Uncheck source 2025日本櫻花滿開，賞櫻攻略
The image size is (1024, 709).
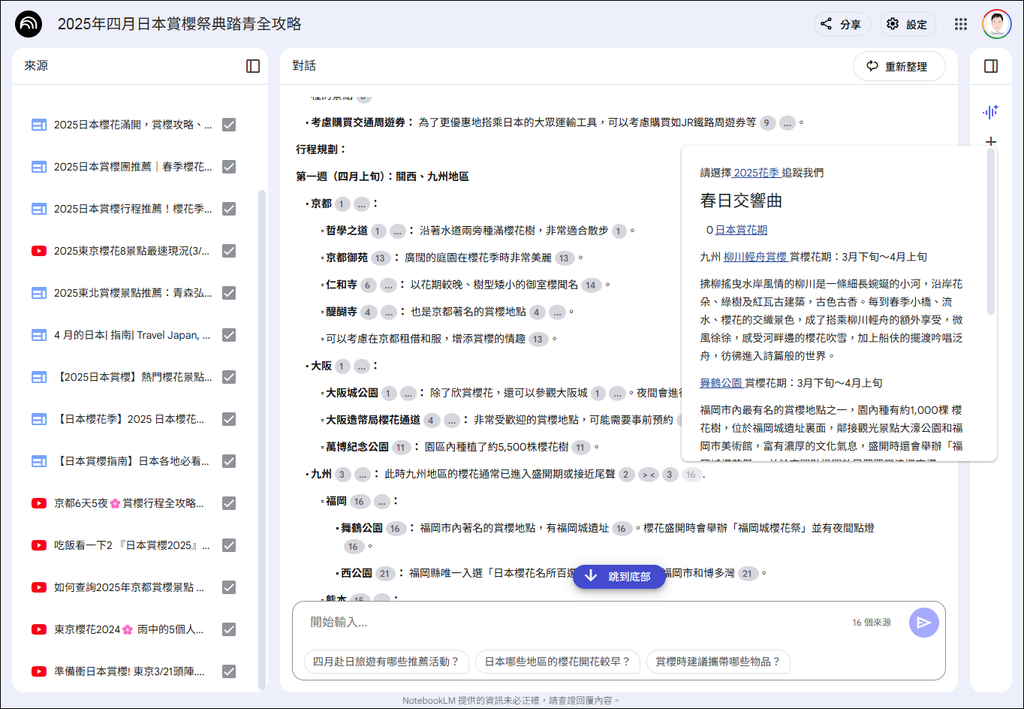(229, 125)
